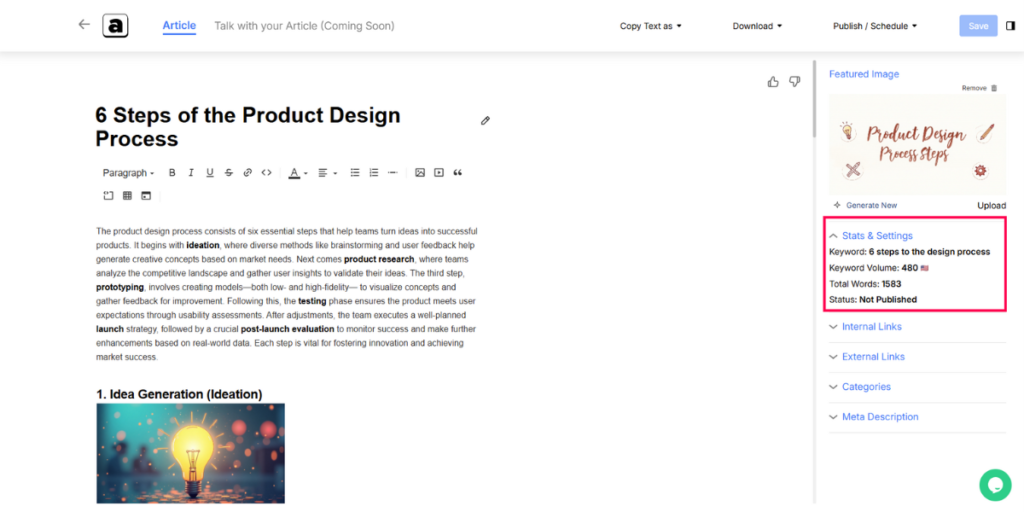Viewport: 1024px width, 512px height.
Task: Open the text color dropdown arrow
Action: tap(306, 174)
